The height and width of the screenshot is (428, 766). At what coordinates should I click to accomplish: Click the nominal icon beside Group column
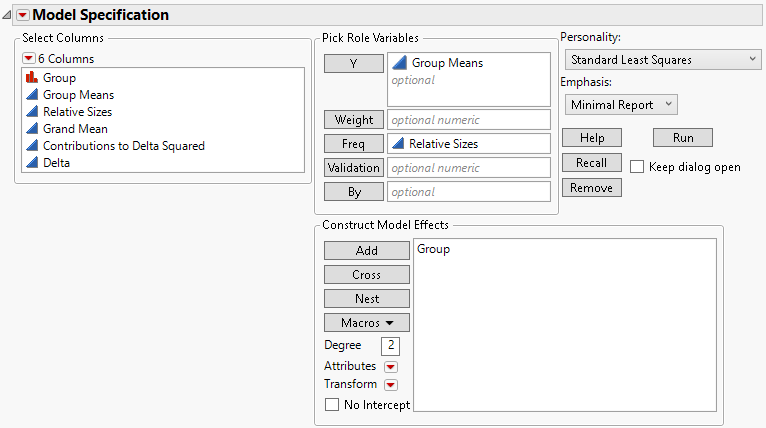[30, 77]
